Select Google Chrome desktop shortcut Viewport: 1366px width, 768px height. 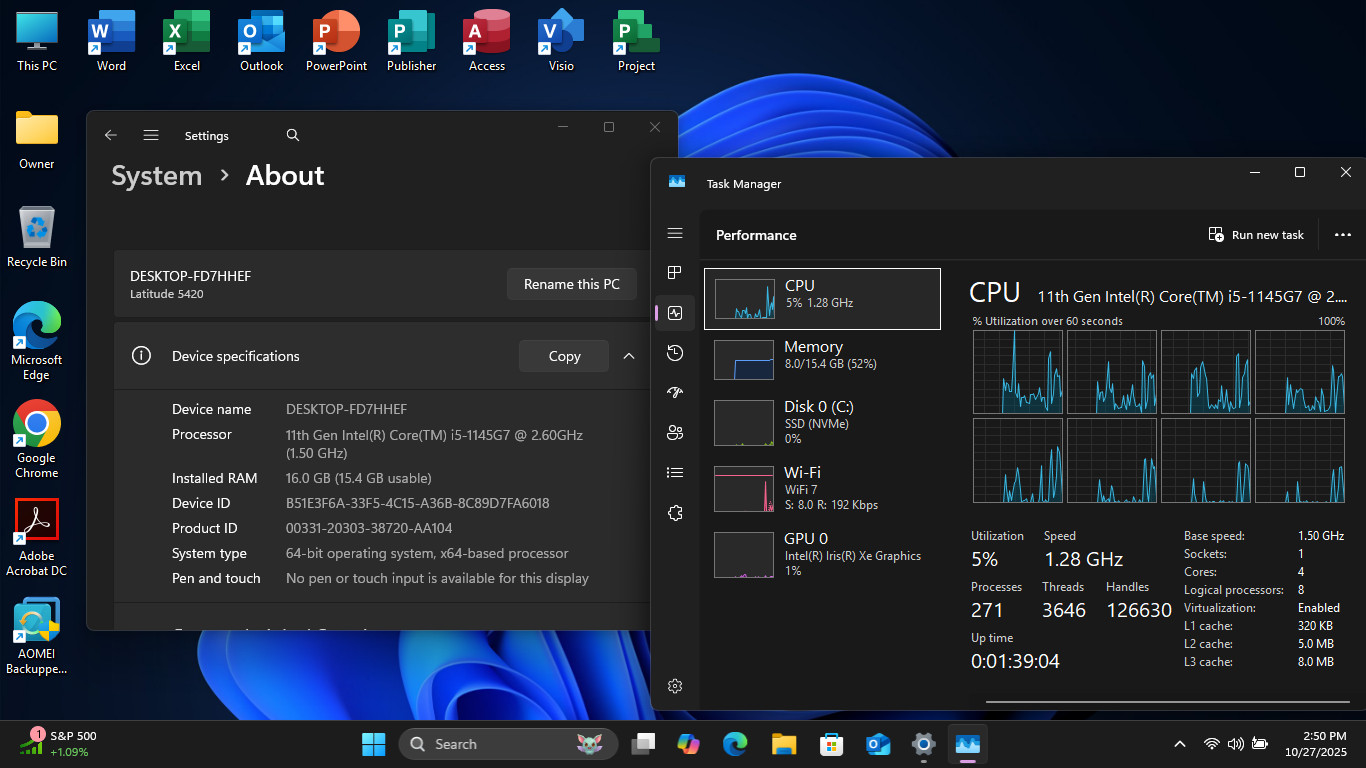[37, 440]
